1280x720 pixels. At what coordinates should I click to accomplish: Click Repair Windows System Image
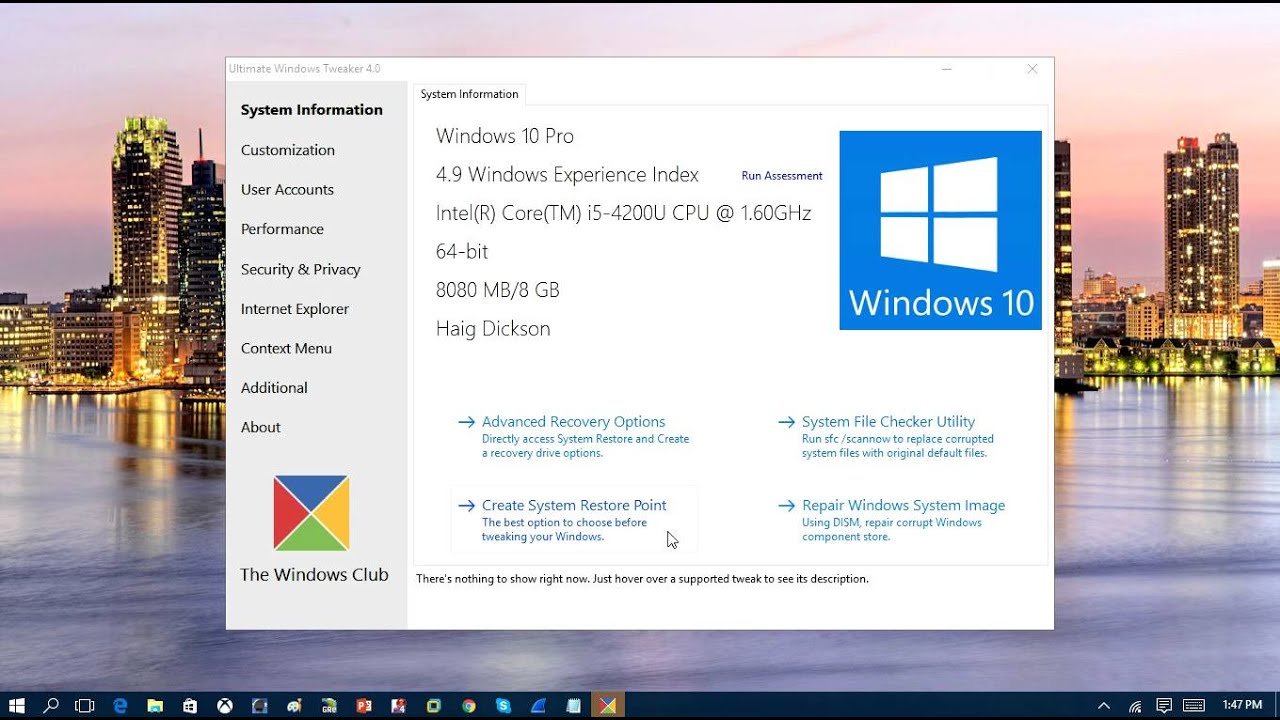click(893, 520)
